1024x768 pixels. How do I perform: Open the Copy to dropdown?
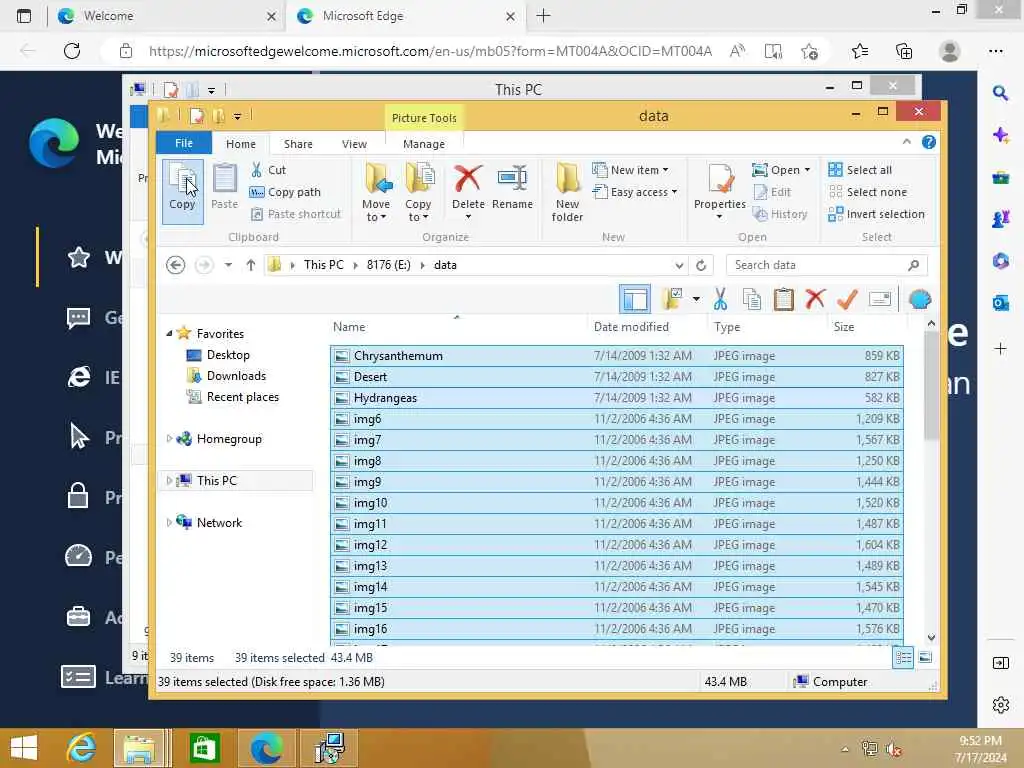click(418, 193)
